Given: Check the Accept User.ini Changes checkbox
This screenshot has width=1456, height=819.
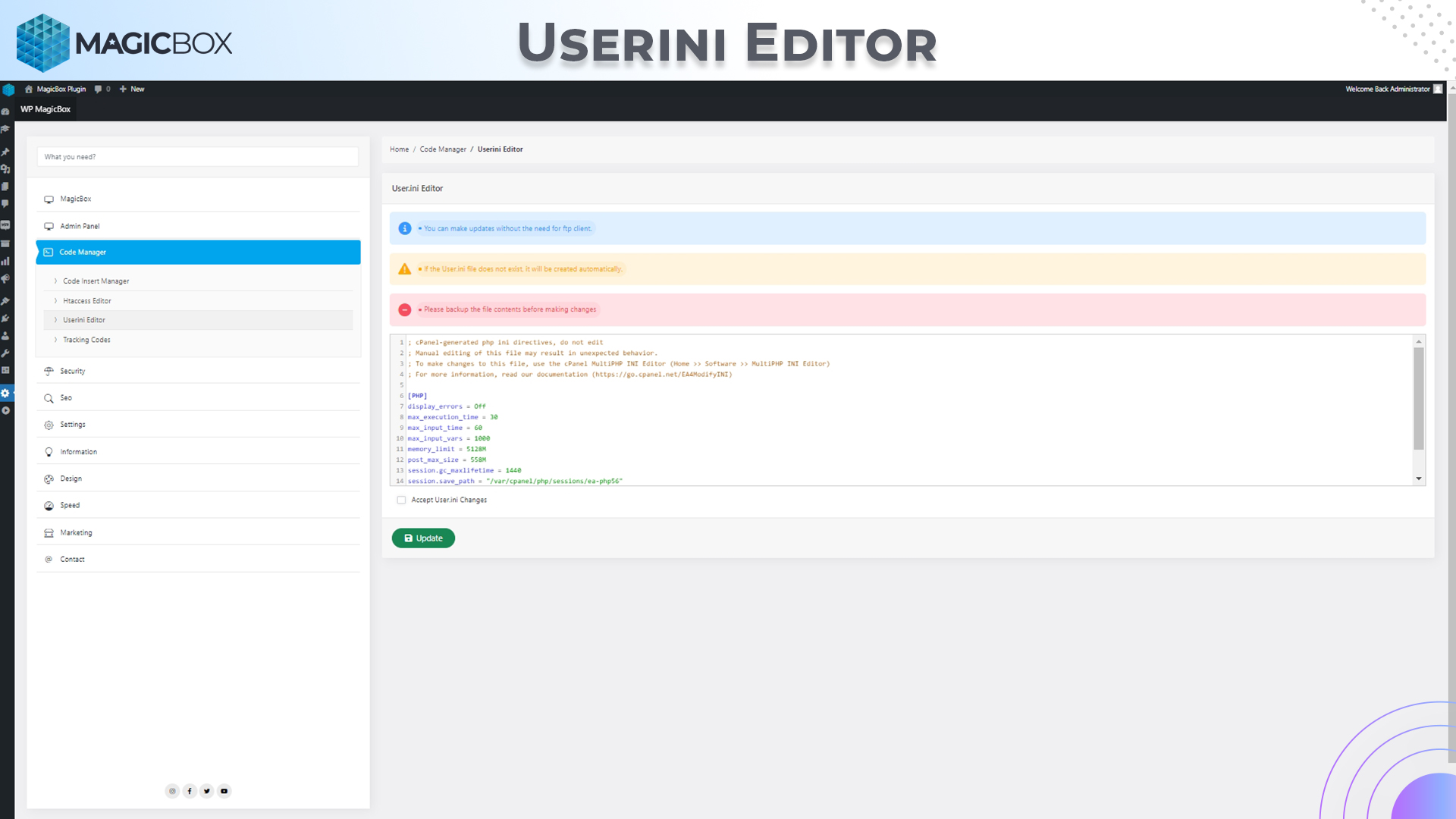Looking at the screenshot, I should pos(401,500).
